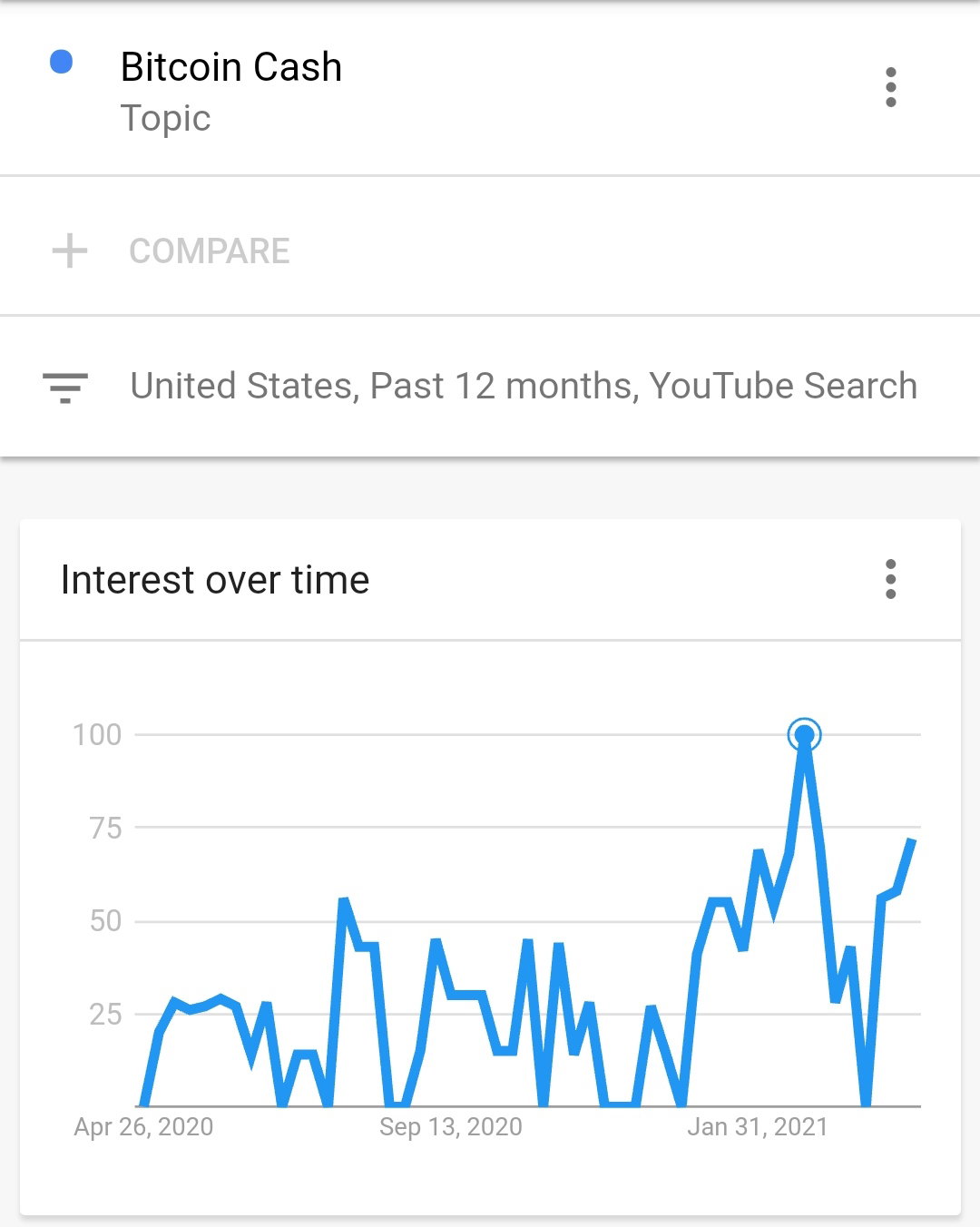The width and height of the screenshot is (980, 1227).
Task: Click the blue Bitcoin Cash dot
Action: click(x=61, y=62)
